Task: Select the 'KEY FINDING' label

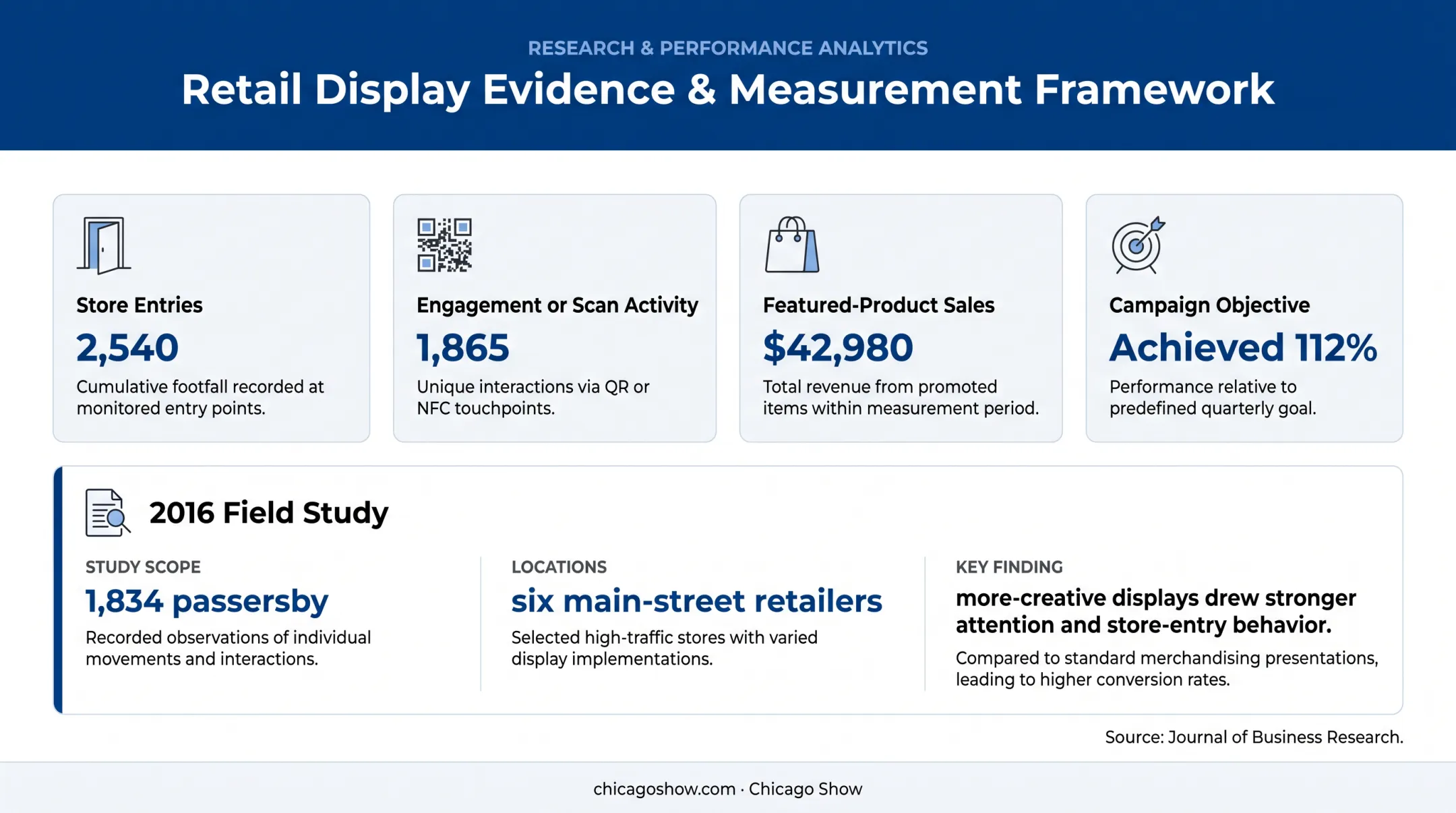Action: tap(1009, 568)
